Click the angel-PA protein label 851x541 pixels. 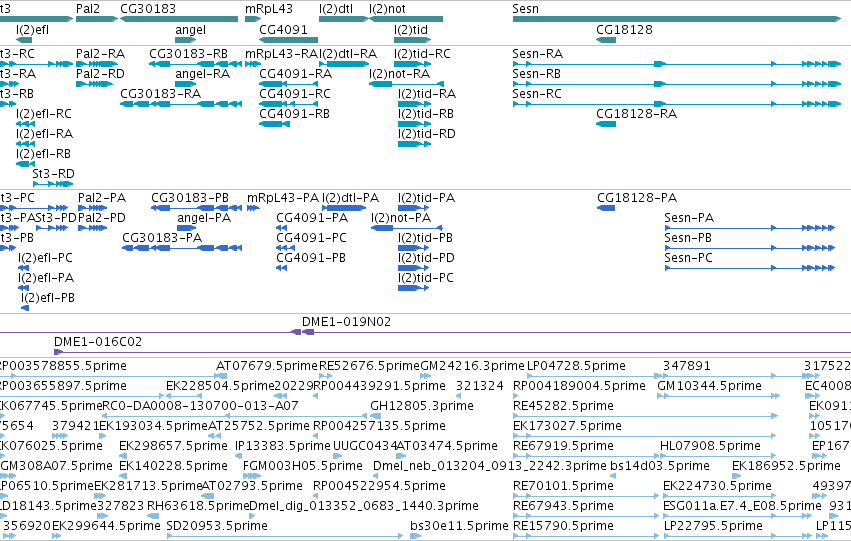pyautogui.click(x=204, y=218)
